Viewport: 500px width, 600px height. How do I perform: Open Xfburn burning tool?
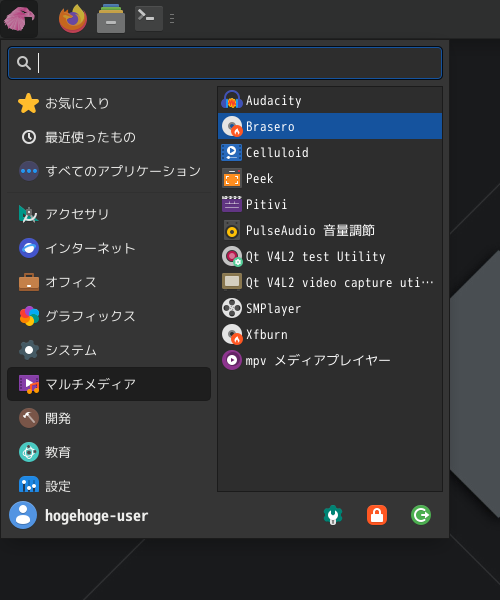(x=330, y=334)
